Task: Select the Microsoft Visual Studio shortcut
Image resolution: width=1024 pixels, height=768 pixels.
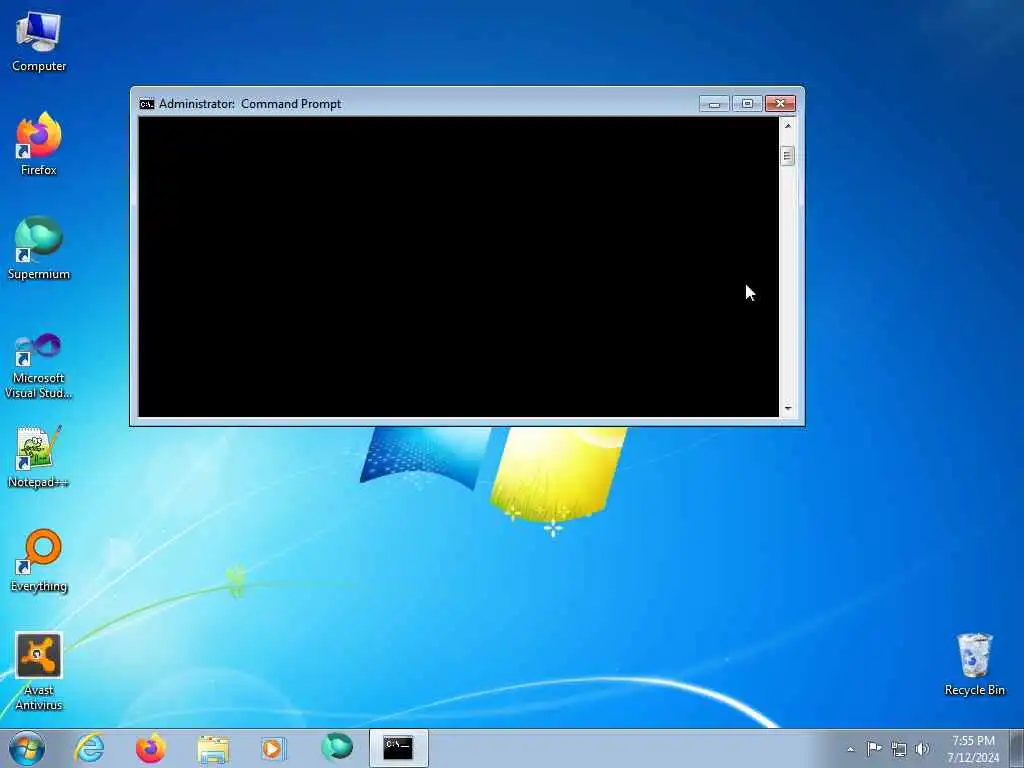Action: pos(39,366)
